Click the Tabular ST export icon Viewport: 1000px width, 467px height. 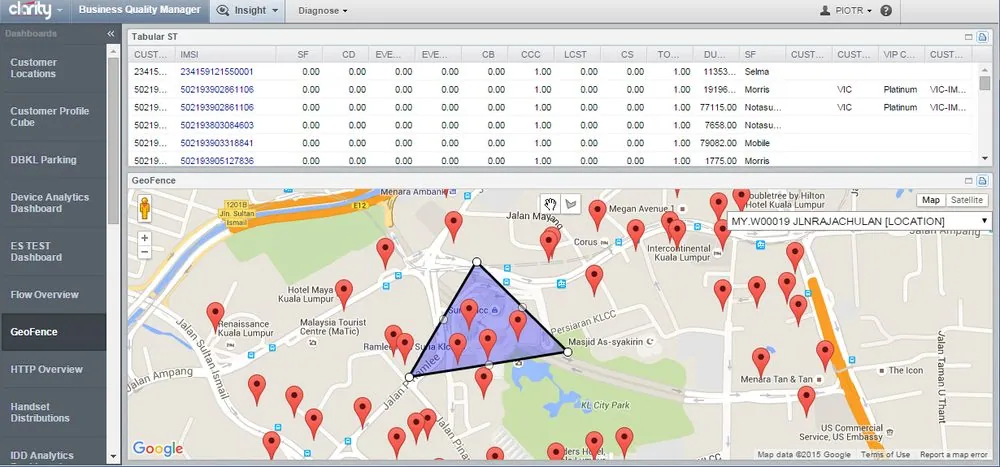coord(983,37)
